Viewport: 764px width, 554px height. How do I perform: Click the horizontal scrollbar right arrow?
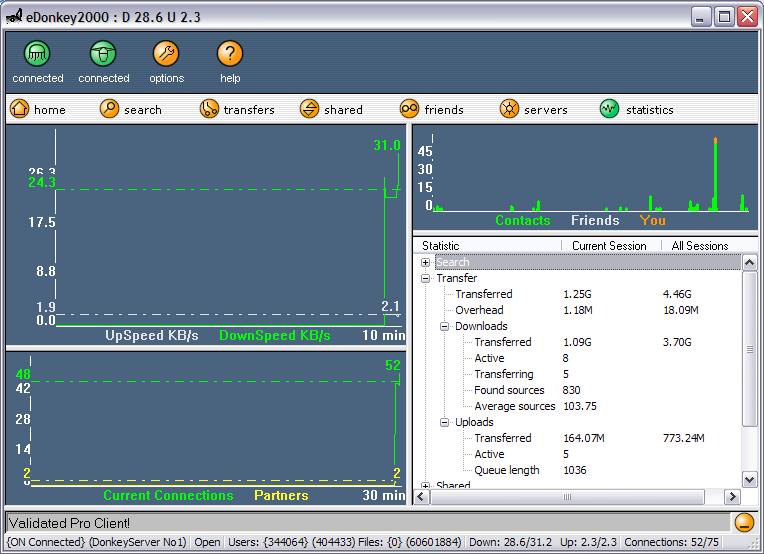pyautogui.click(x=732, y=497)
